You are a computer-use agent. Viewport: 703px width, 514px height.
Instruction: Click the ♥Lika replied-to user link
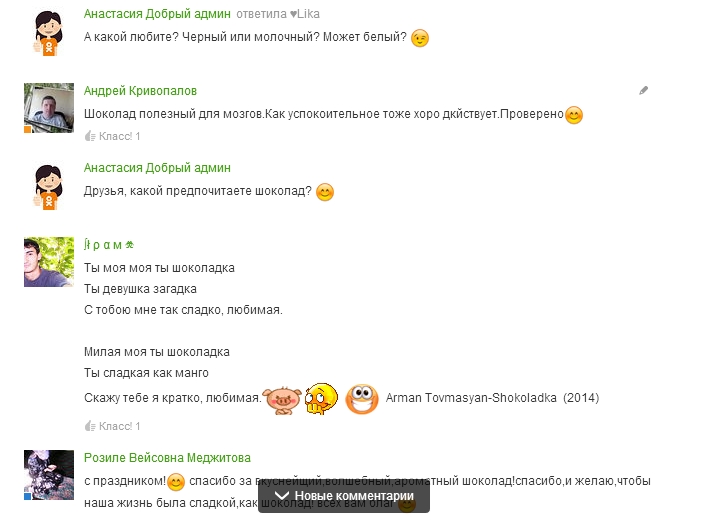305,14
